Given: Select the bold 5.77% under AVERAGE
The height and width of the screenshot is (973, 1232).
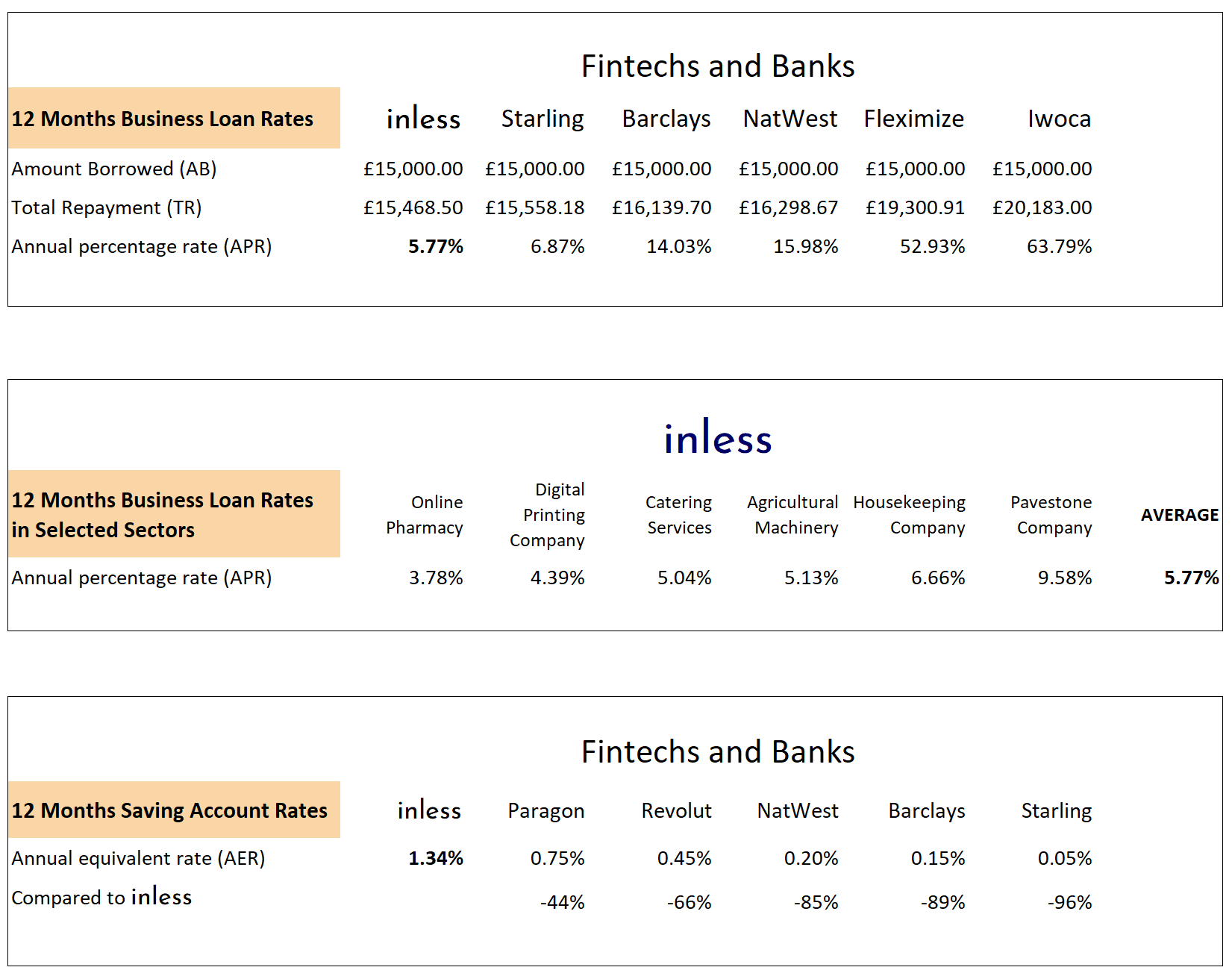Looking at the screenshot, I should point(1191,578).
